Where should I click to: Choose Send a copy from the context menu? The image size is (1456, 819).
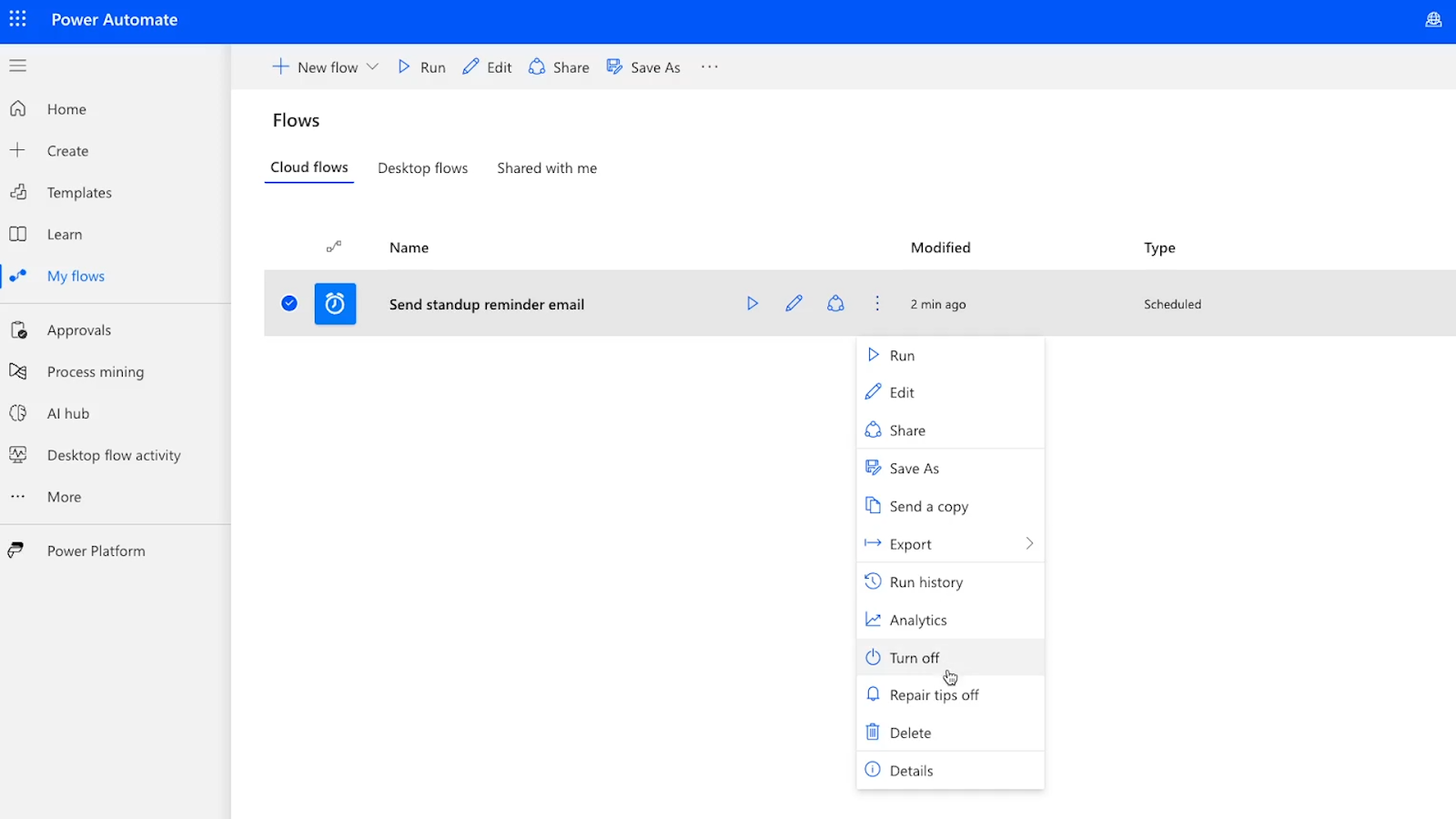[950, 507]
